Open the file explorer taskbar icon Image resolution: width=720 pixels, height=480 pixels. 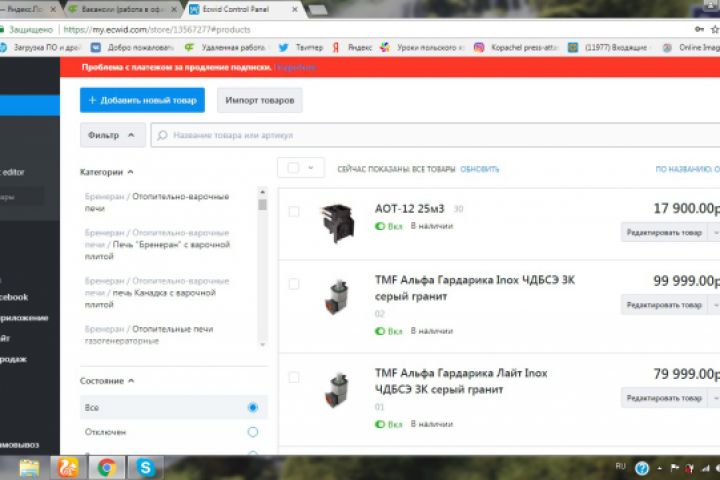coord(29,468)
